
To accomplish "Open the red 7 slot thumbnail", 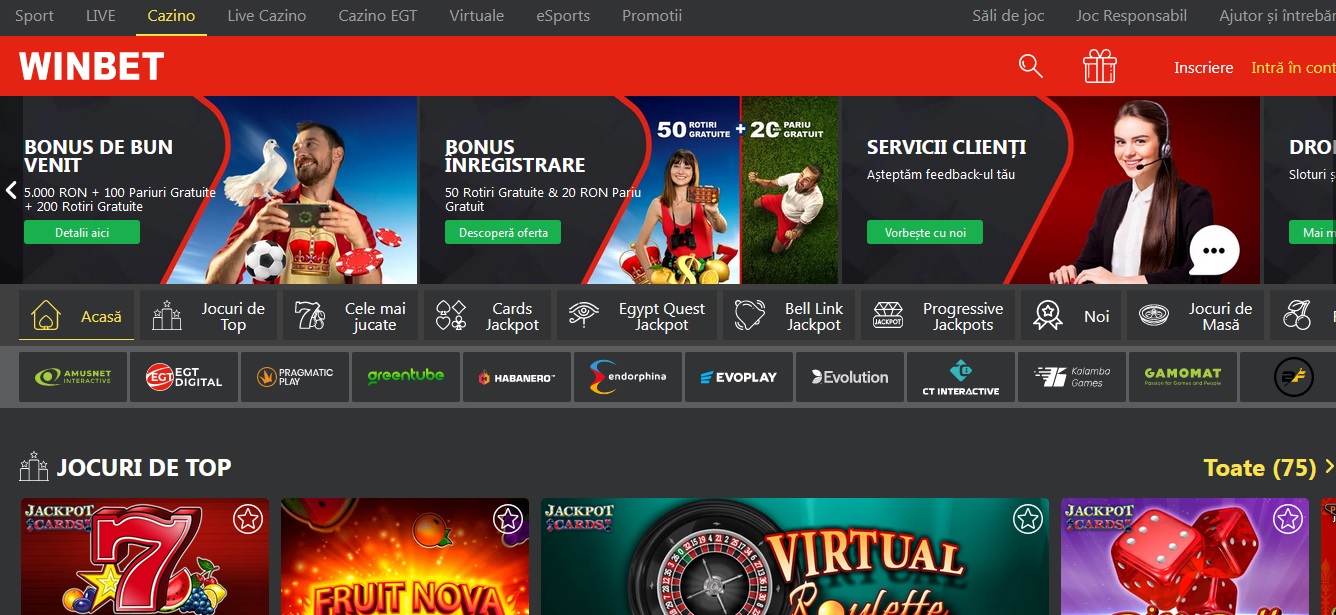I will (145, 557).
